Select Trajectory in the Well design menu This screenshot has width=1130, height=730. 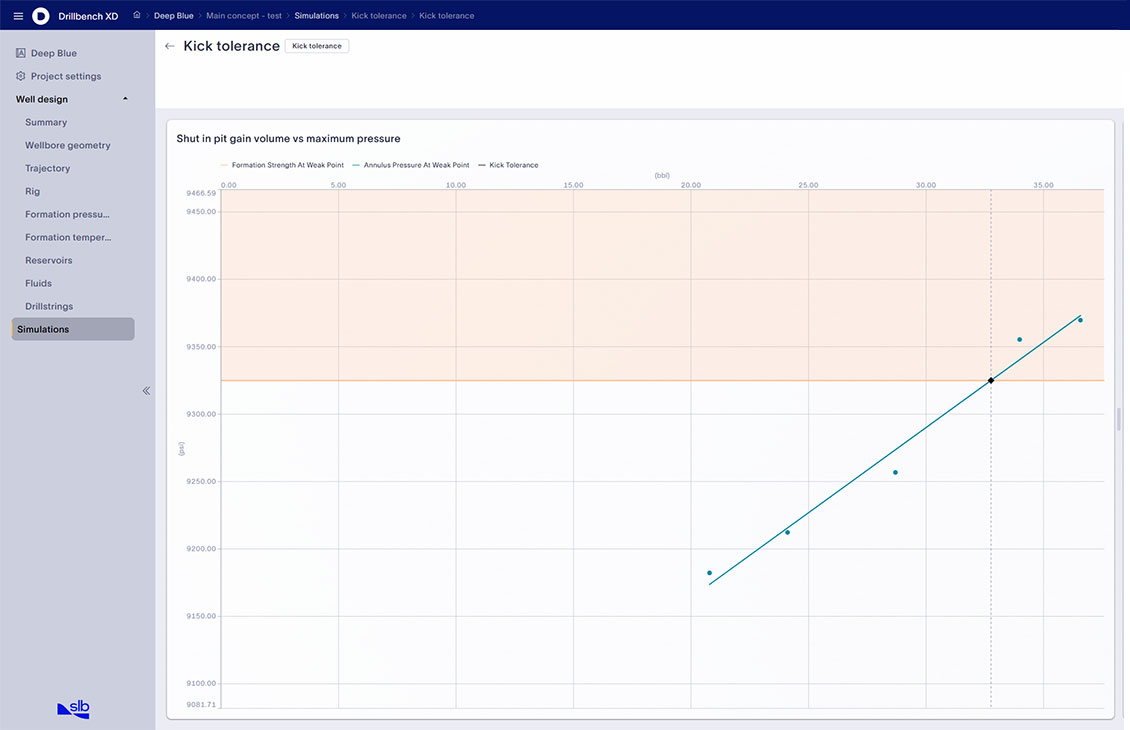coord(48,168)
